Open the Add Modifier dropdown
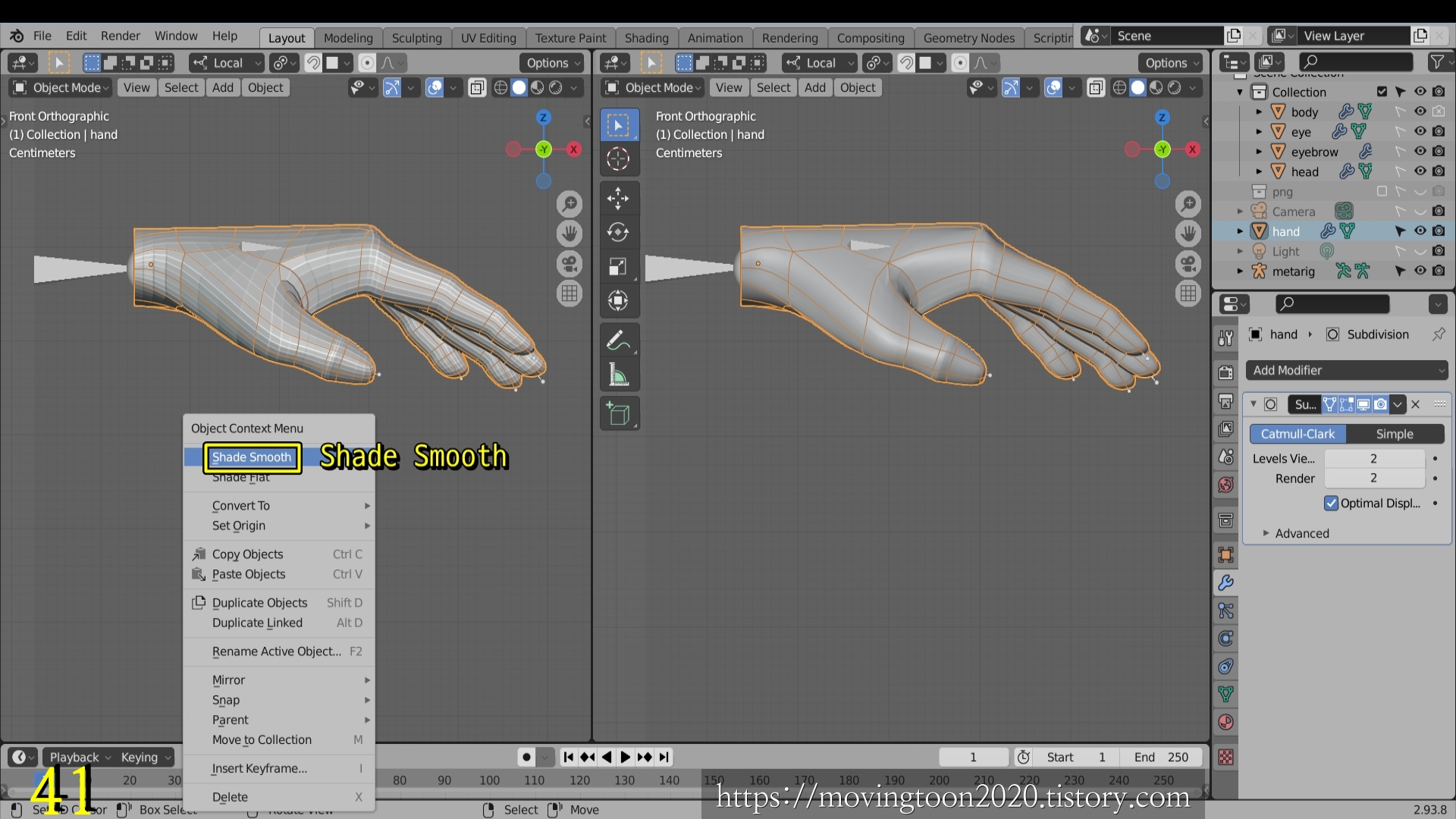Viewport: 1456px width, 819px height. pyautogui.click(x=1347, y=370)
